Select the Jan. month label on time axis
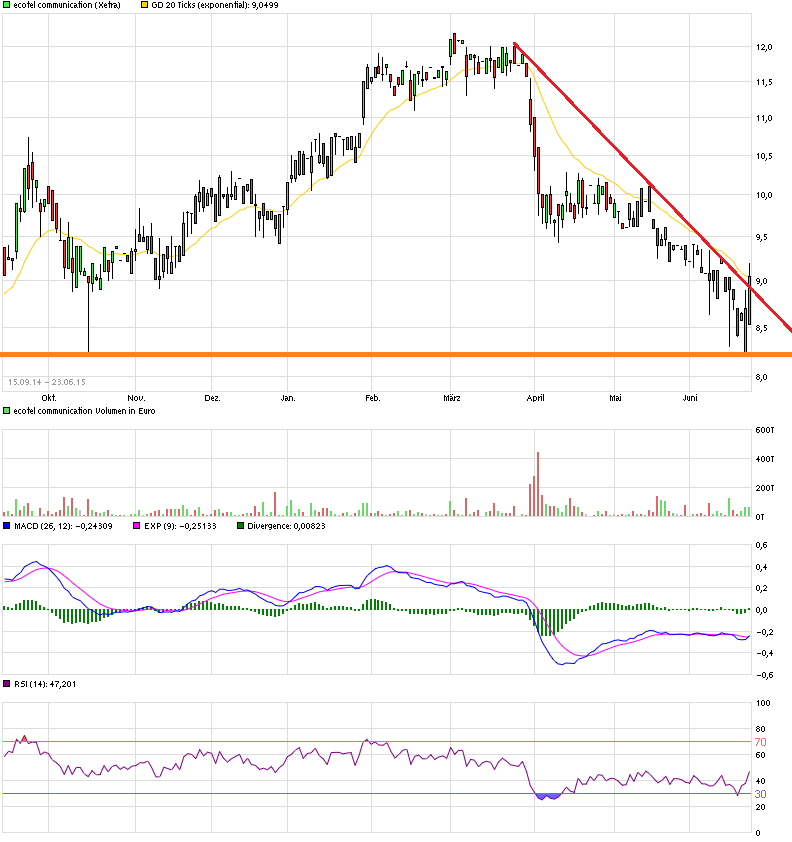Viewport: 792px width, 842px height. pyautogui.click(x=288, y=398)
